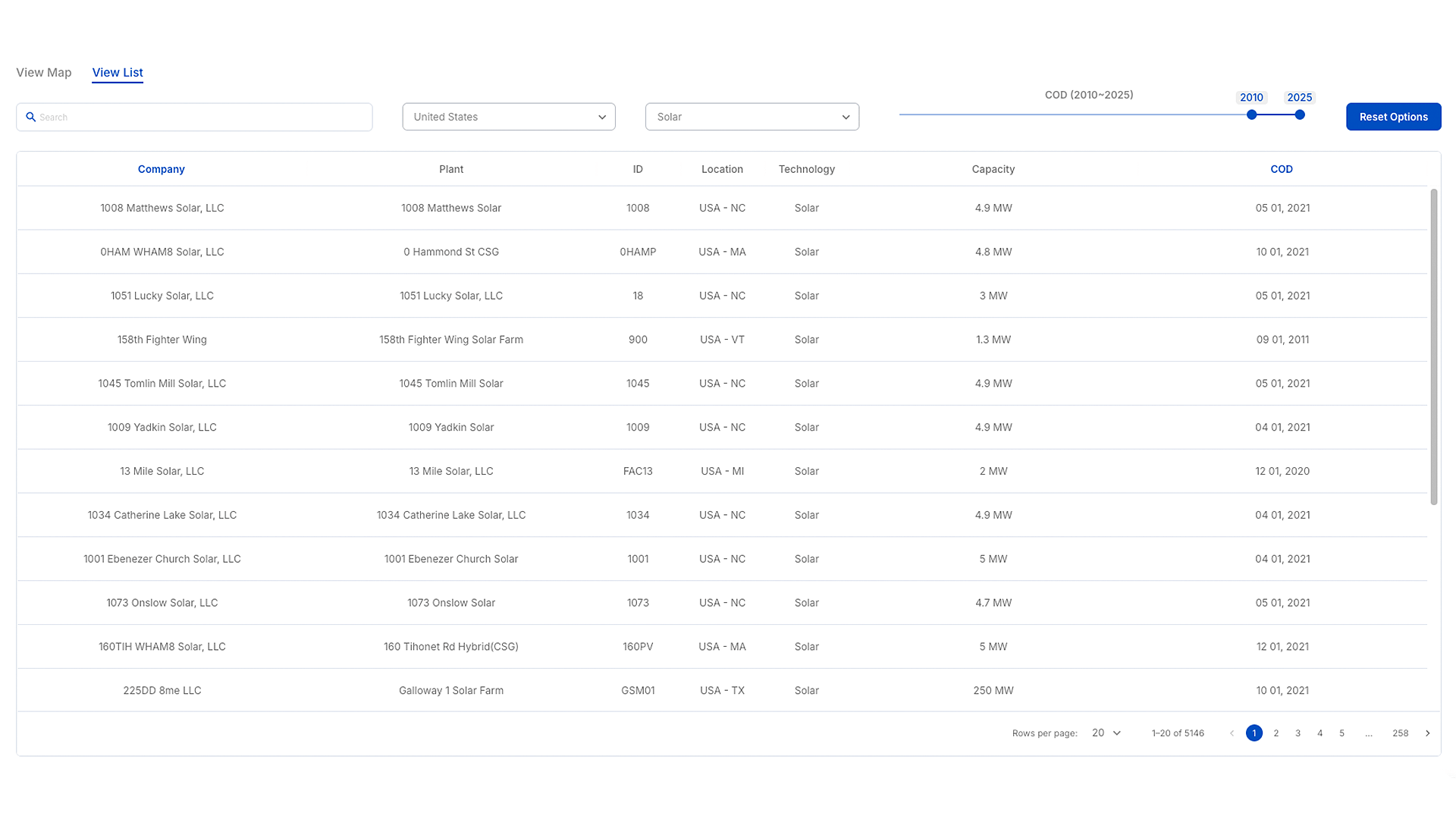Sort by Company column header
Screen dimensions: 1456x819
161,168
